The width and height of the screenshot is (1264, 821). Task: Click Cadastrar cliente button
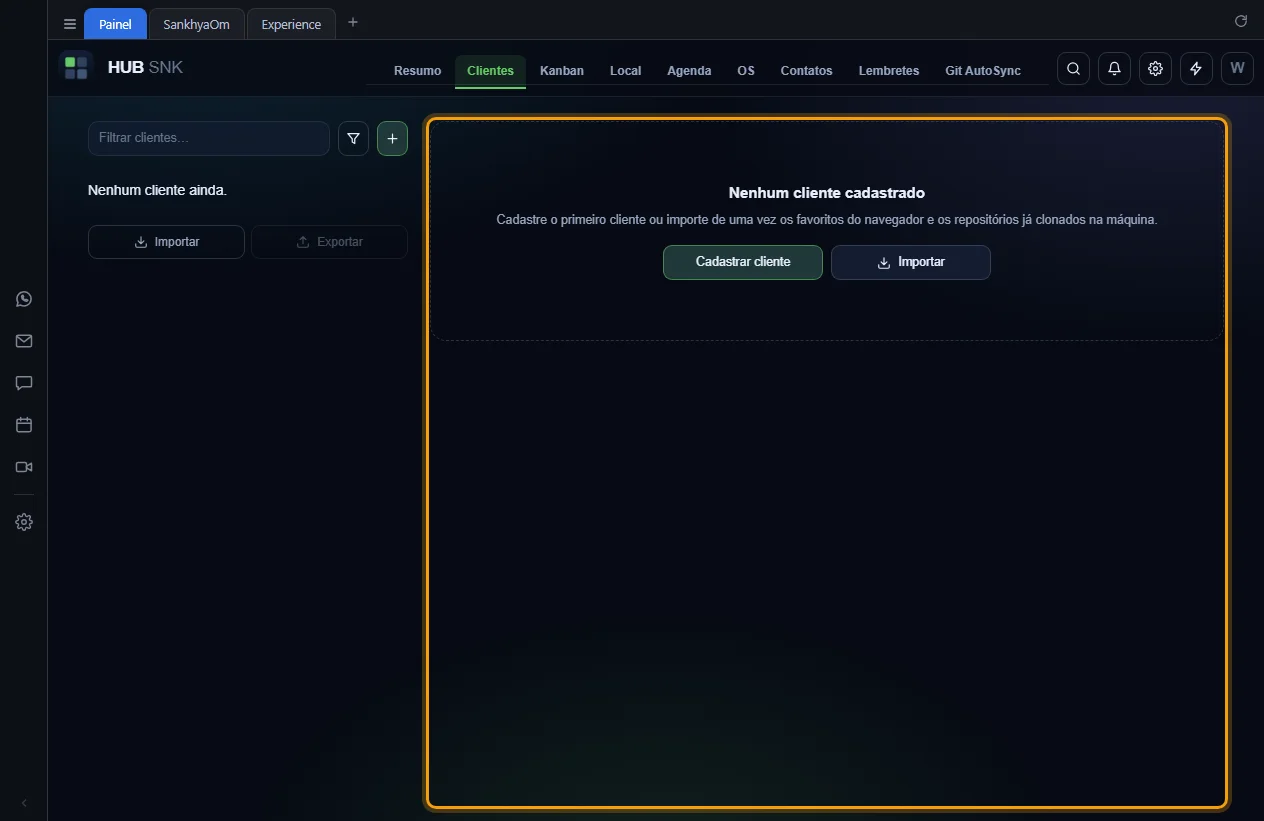[x=743, y=262]
